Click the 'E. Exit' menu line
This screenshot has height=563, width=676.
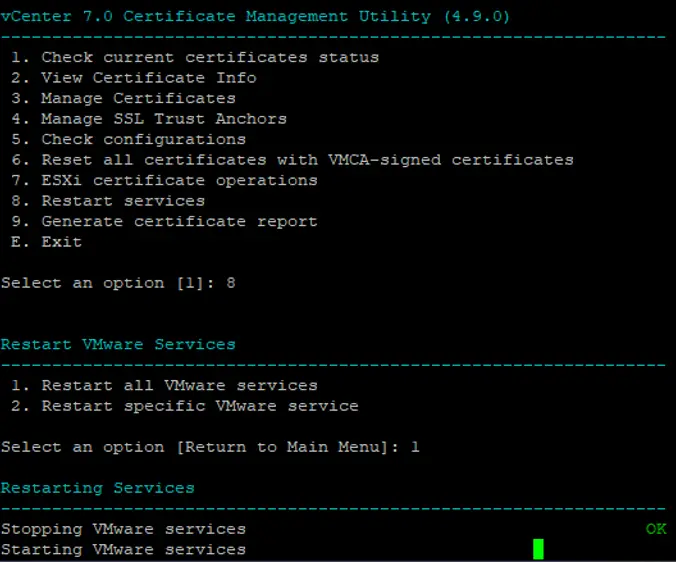(46, 242)
